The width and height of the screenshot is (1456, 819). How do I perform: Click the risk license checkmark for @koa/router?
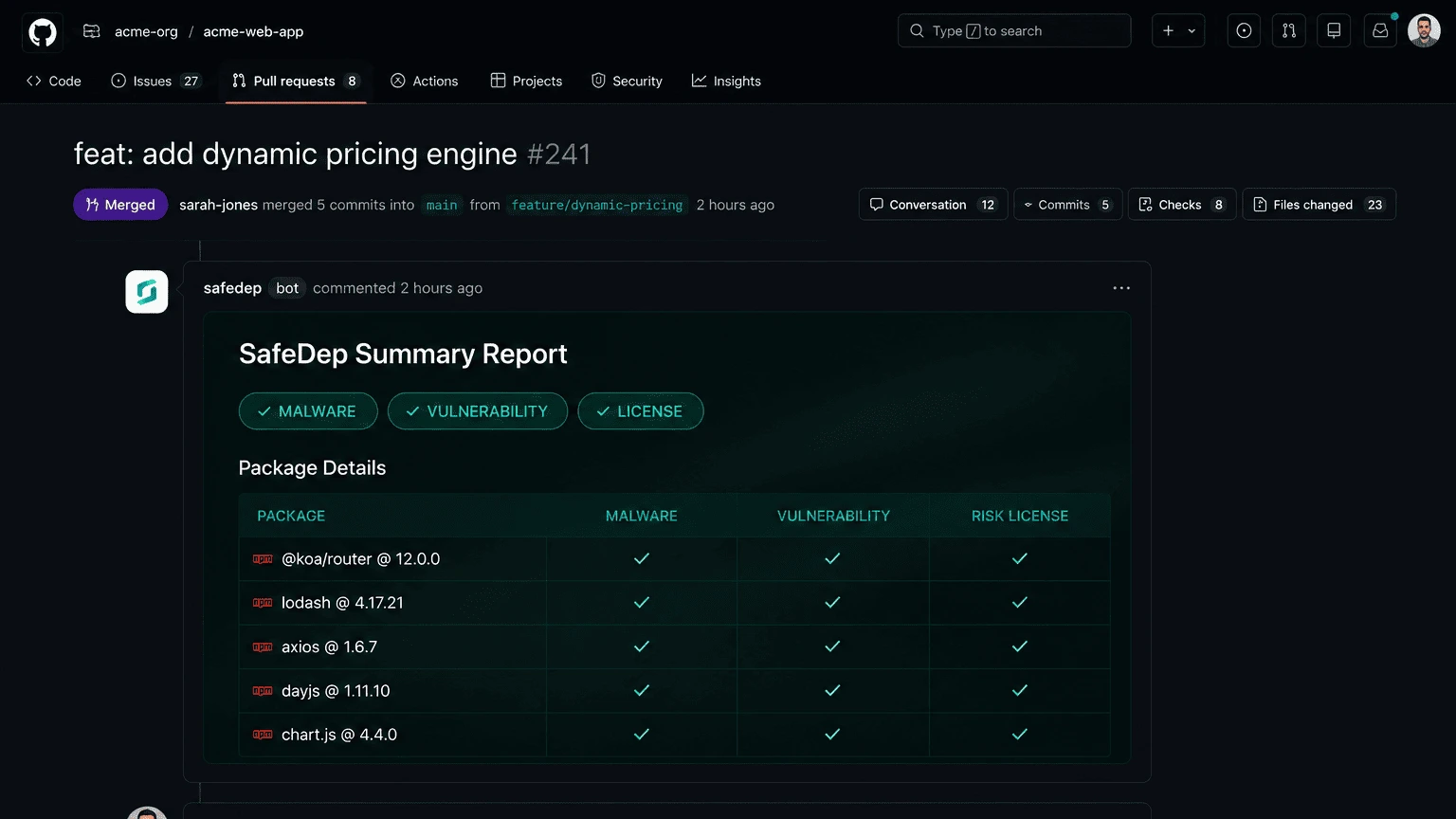point(1020,559)
